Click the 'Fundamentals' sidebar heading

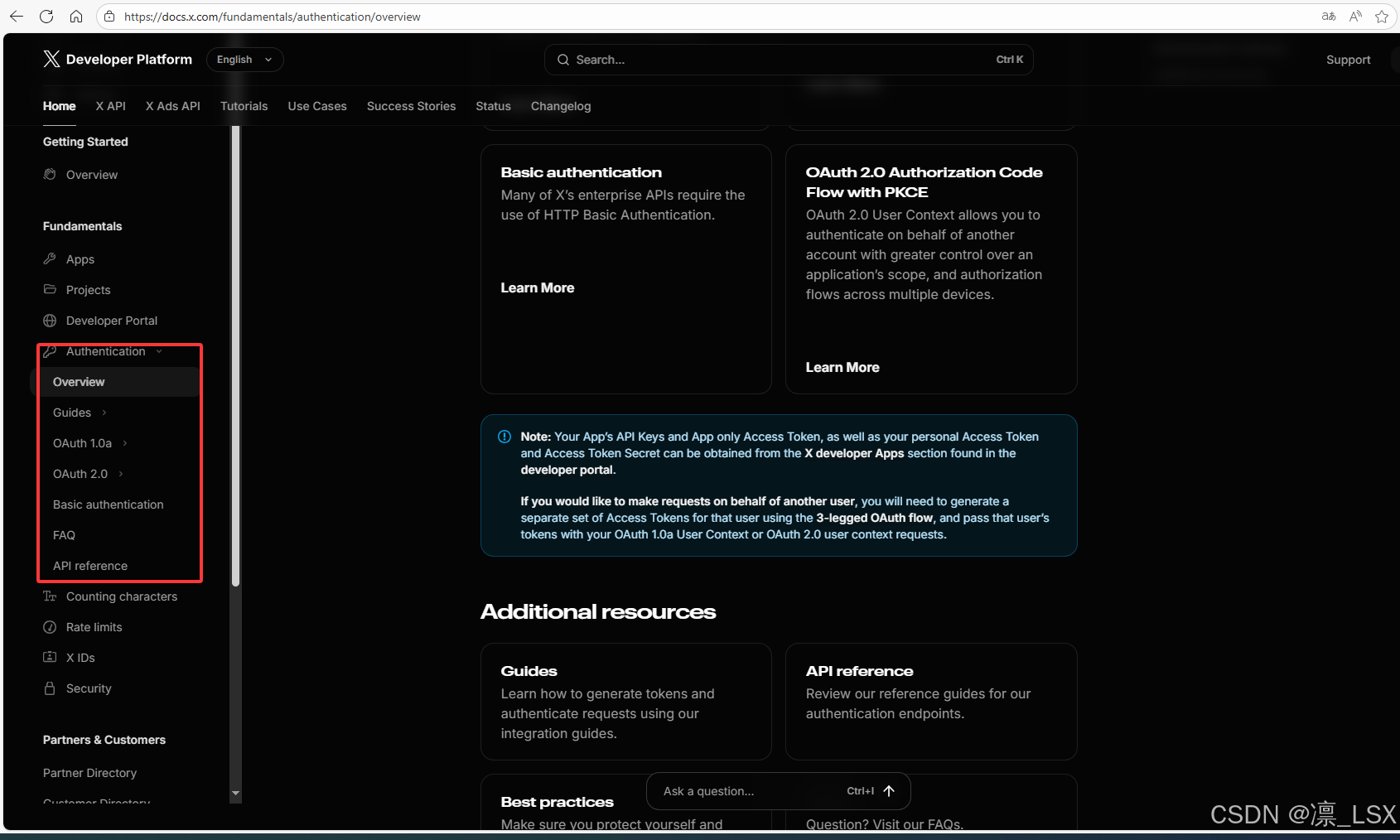click(82, 226)
